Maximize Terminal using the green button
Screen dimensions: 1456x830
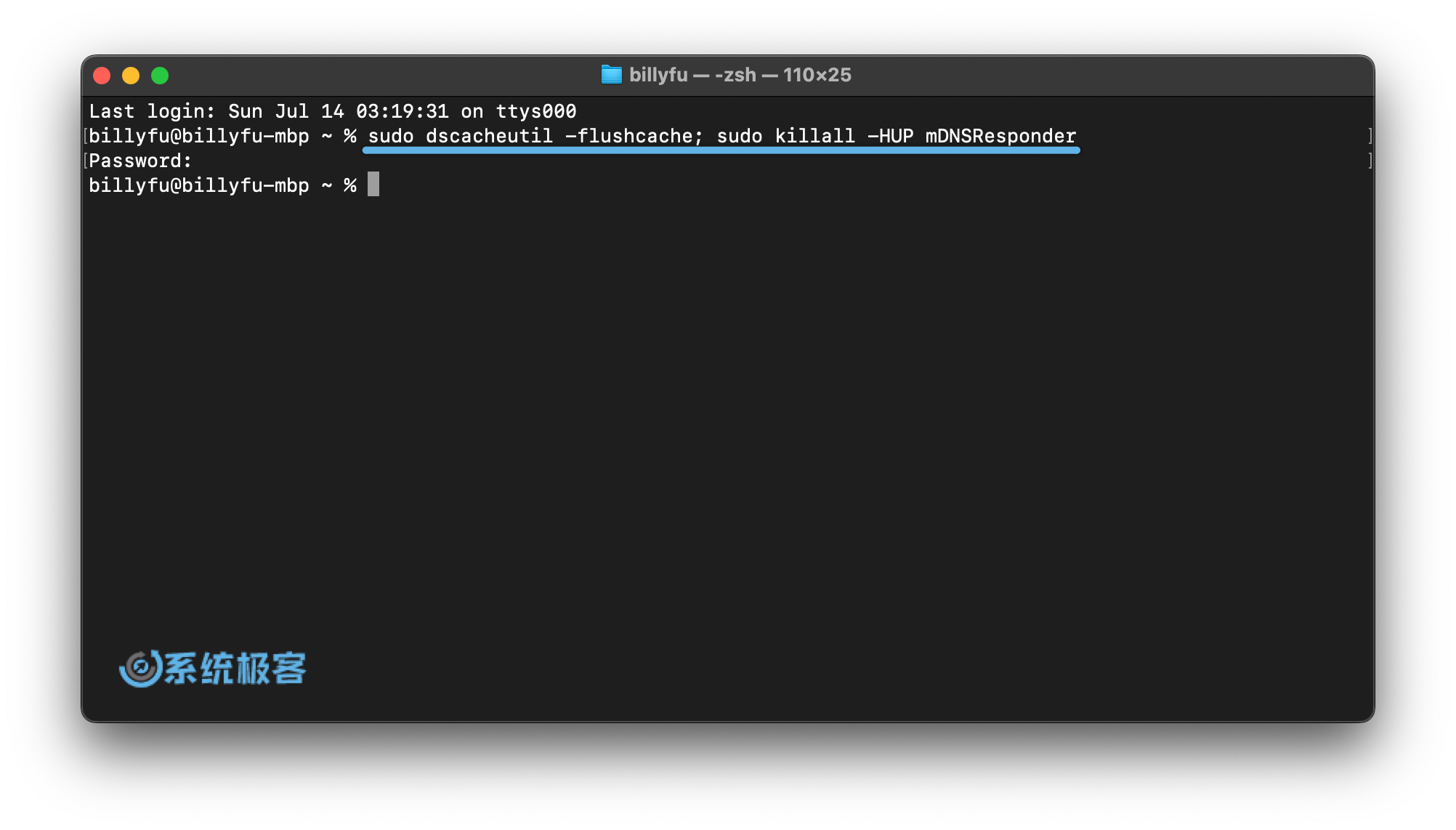[160, 76]
